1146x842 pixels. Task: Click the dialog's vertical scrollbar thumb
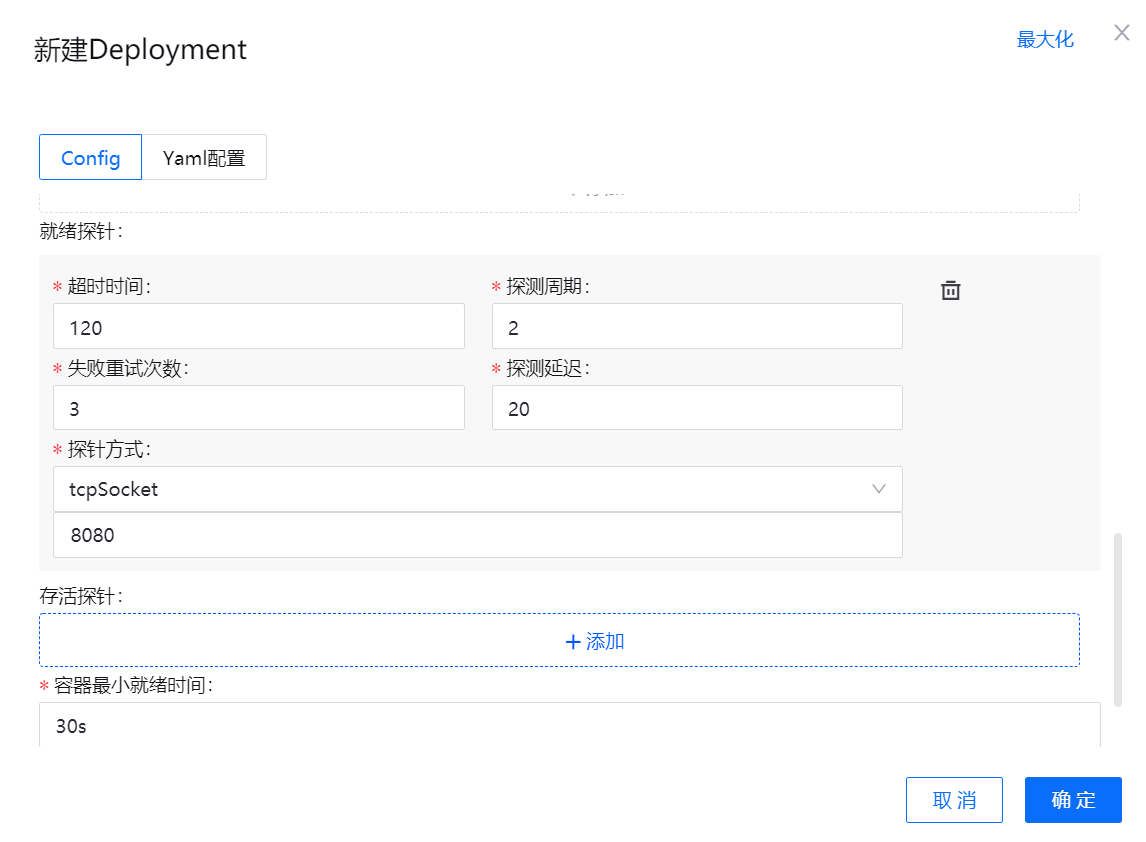pyautogui.click(x=1118, y=620)
